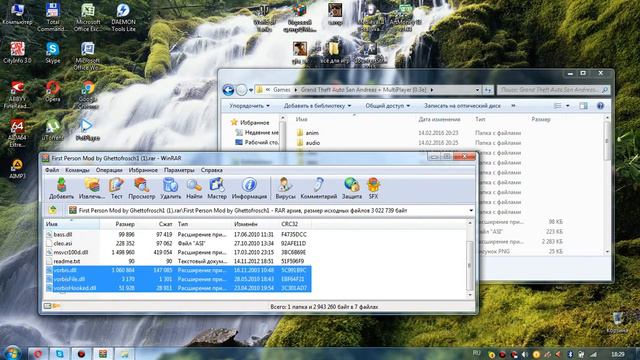
Task: Click the Извлечь (Extract) toolbar icon
Action: (x=92, y=188)
